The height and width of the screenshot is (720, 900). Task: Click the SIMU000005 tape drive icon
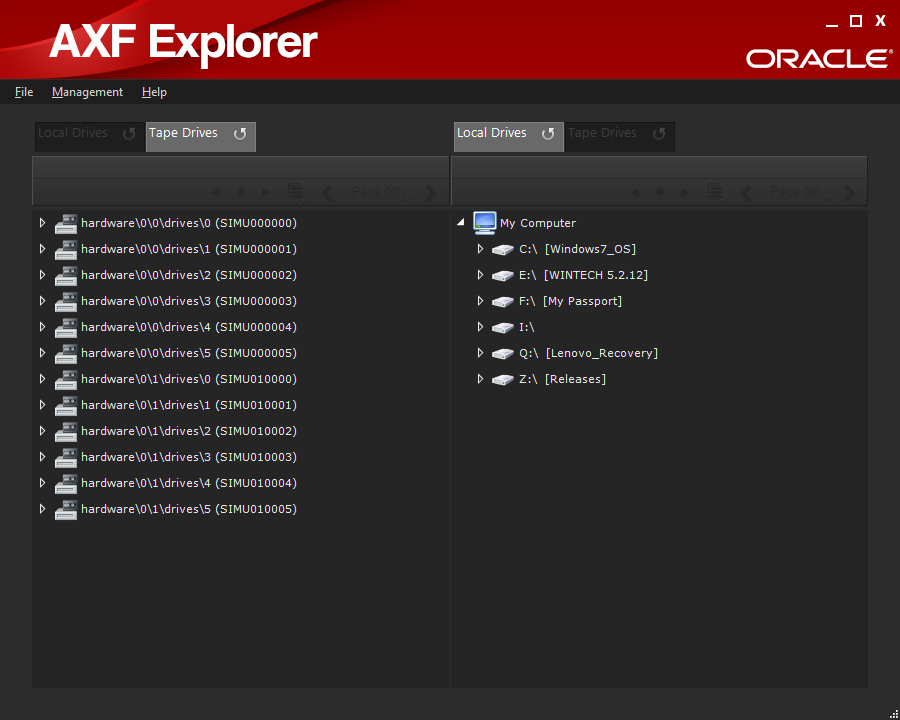66,354
